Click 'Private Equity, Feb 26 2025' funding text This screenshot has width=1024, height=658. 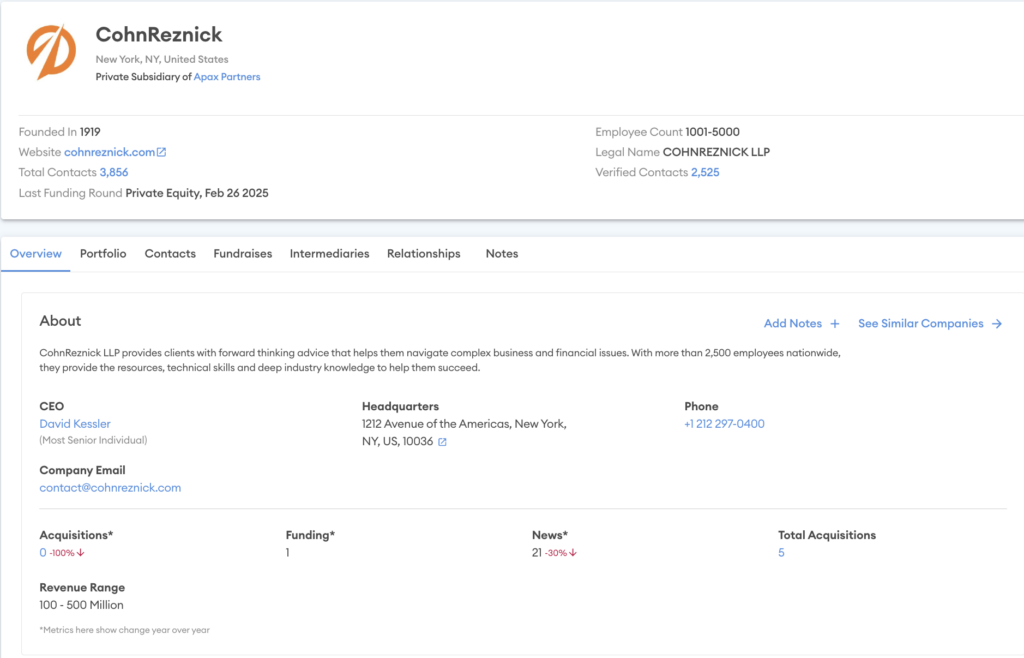[x=197, y=193]
